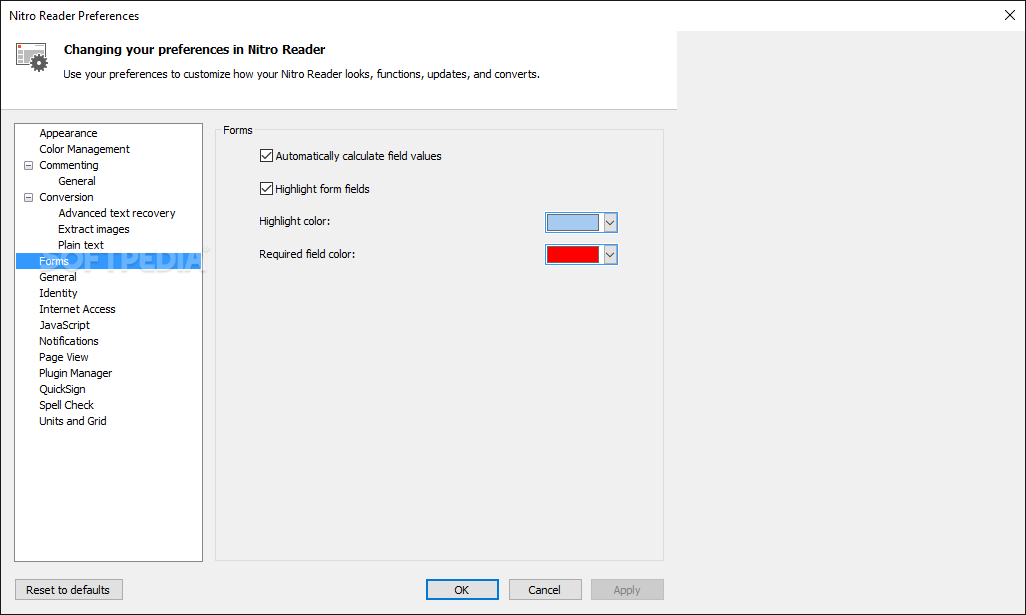Click the 'Highlight color:' label
This screenshot has width=1026, height=615.
pyautogui.click(x=294, y=221)
